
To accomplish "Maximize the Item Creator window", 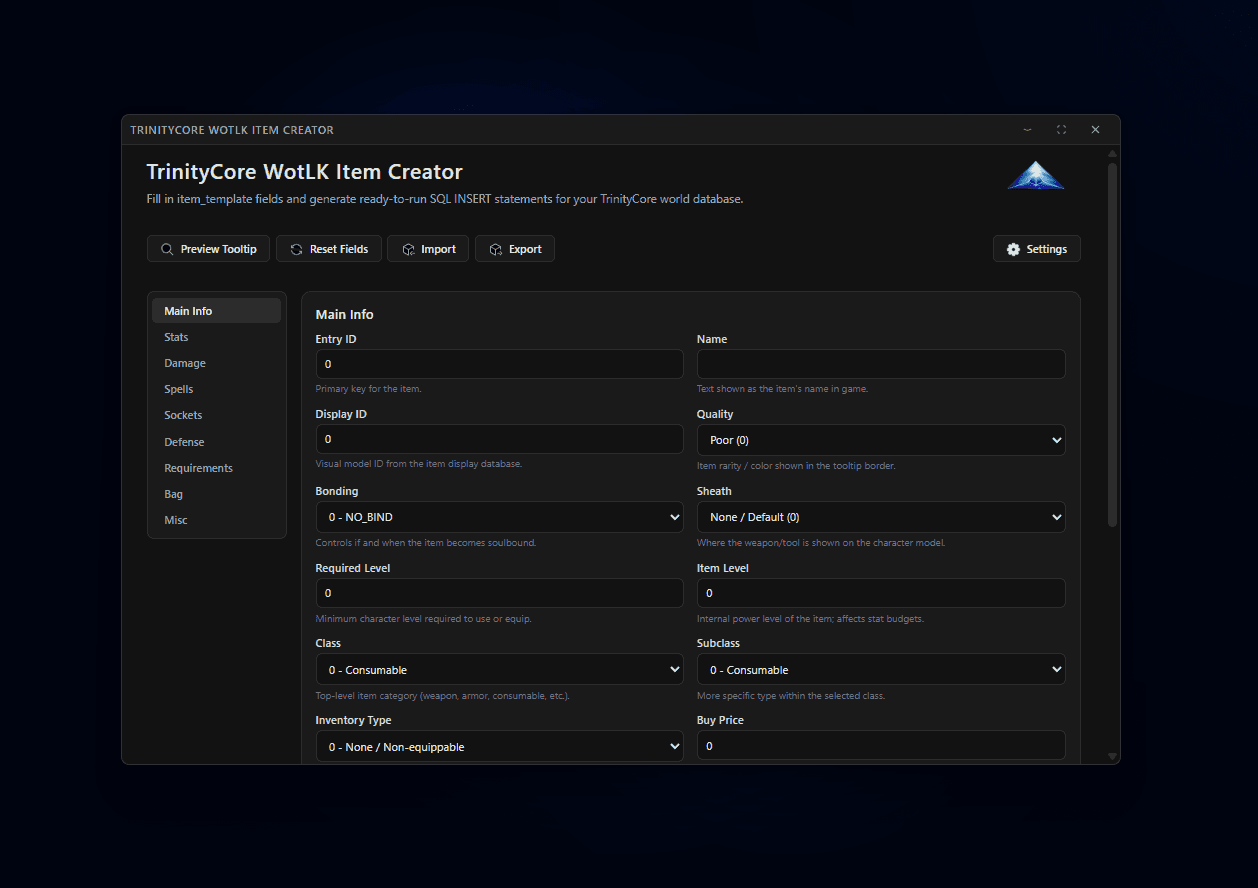I will pyautogui.click(x=1061, y=130).
